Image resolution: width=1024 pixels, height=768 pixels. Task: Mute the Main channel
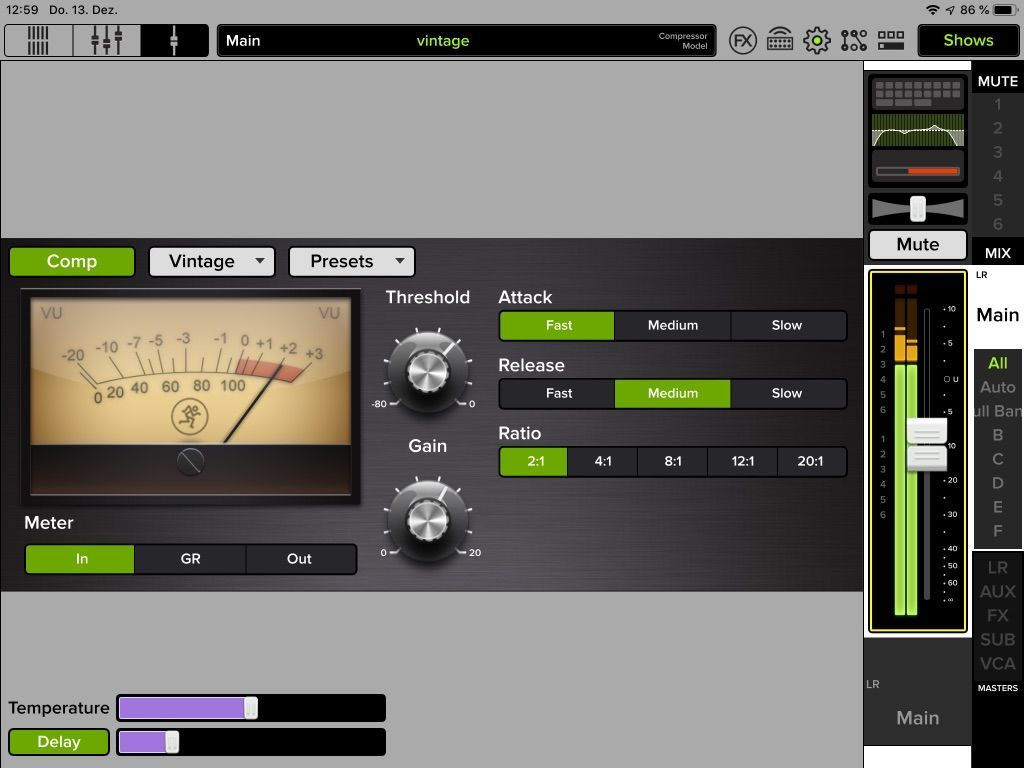point(918,244)
